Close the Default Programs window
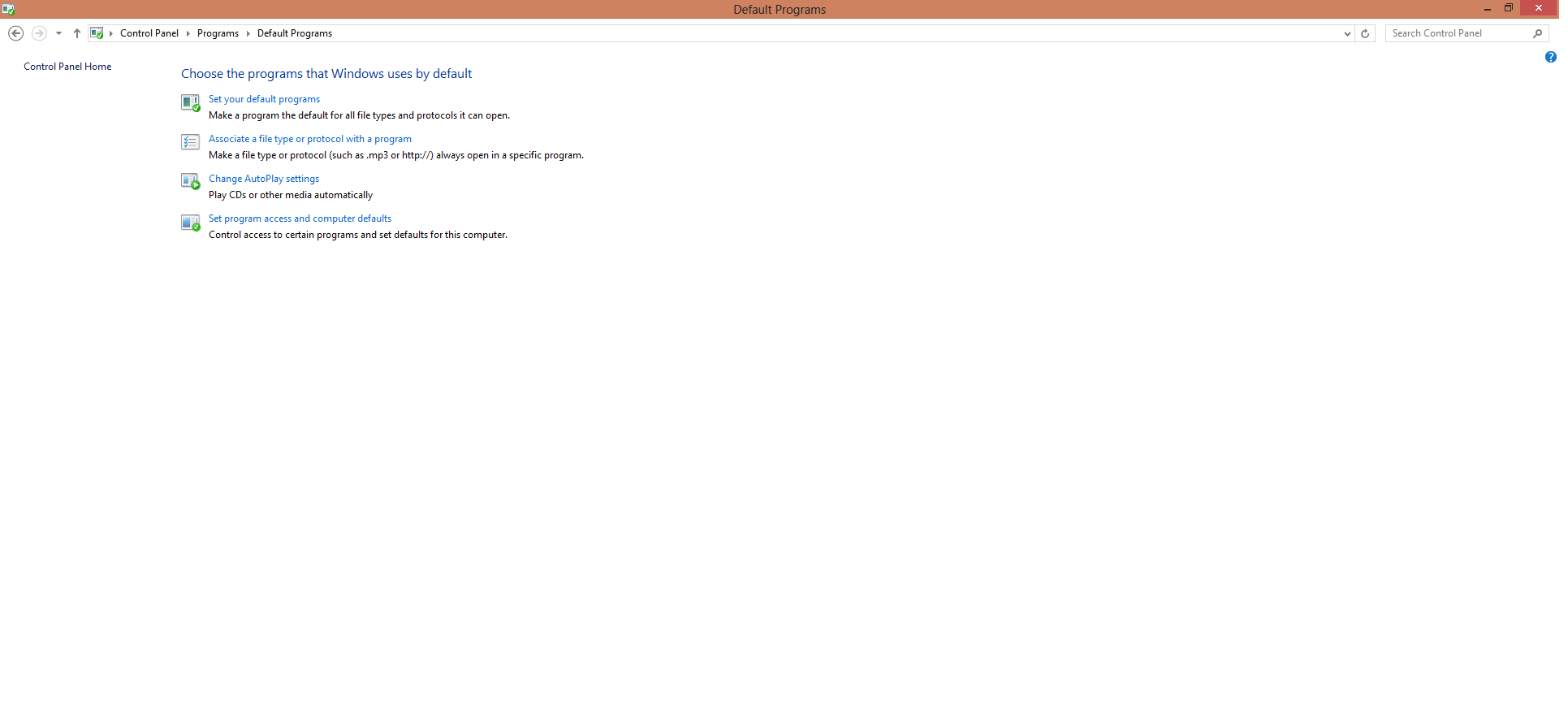Image resolution: width=1568 pixels, height=714 pixels. tap(1539, 8)
